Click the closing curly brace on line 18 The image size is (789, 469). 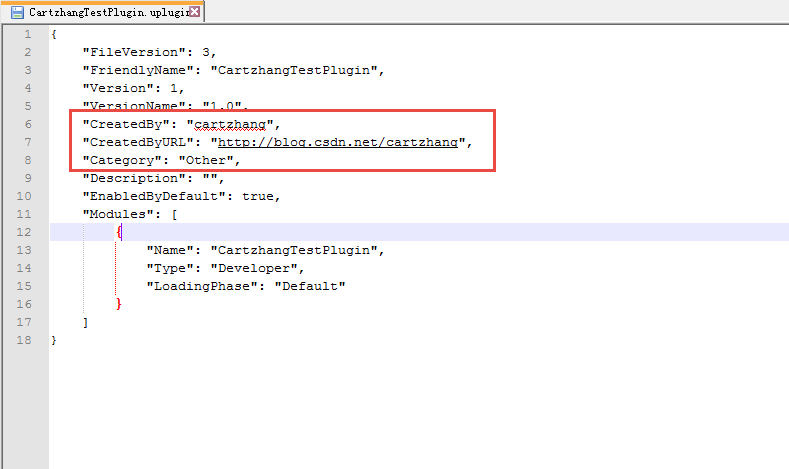point(54,340)
